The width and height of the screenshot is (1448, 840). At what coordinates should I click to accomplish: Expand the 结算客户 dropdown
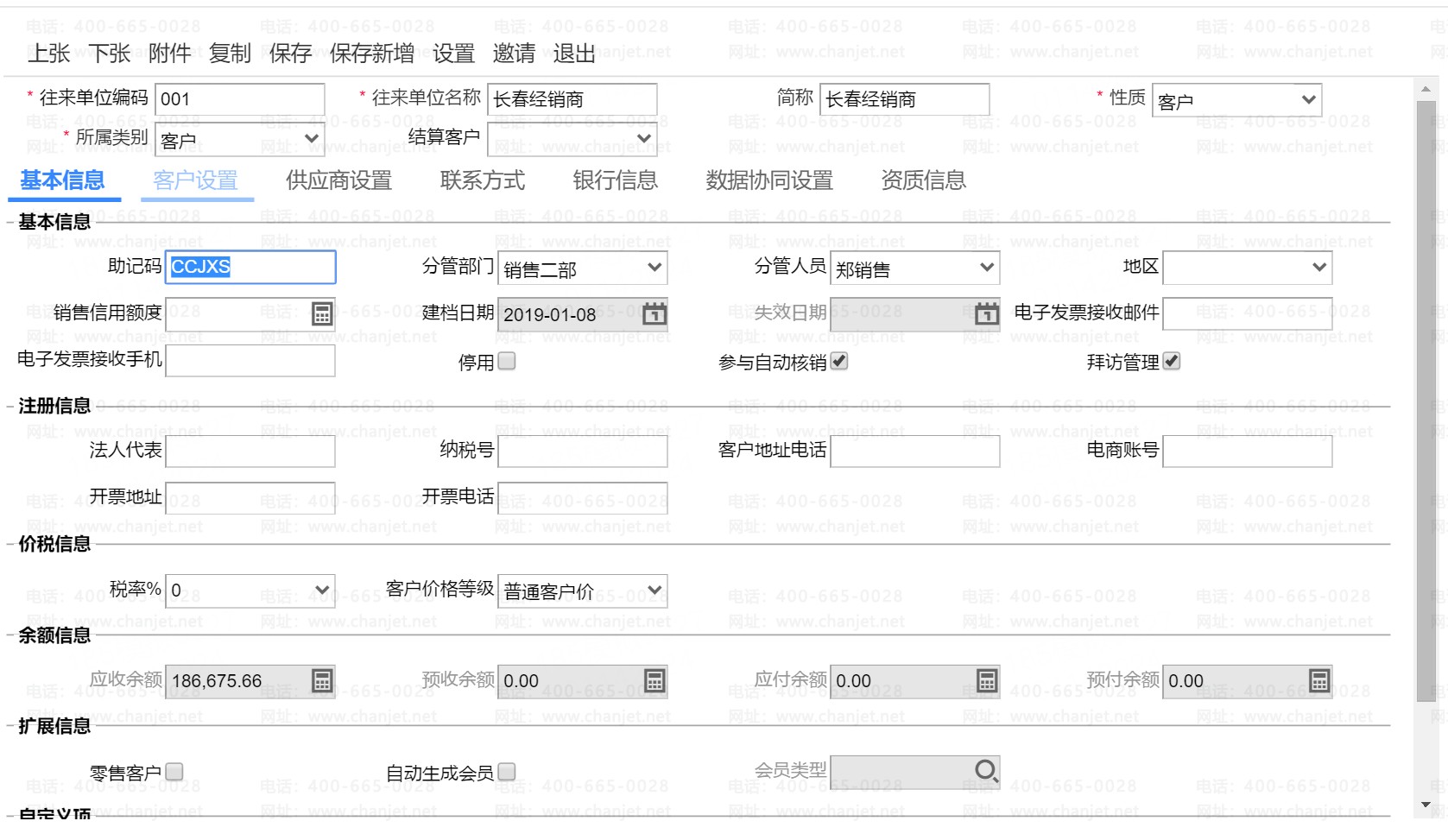(572, 139)
